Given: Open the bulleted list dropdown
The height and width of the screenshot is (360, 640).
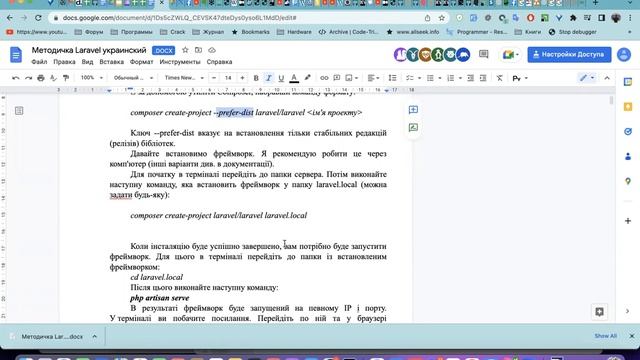Looking at the screenshot, I should [433, 78].
